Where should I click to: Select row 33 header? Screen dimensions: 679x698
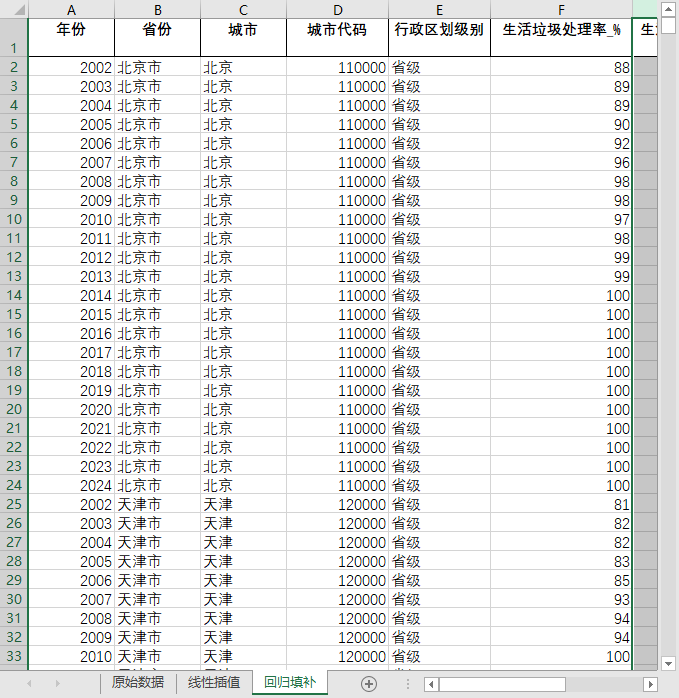14,656
